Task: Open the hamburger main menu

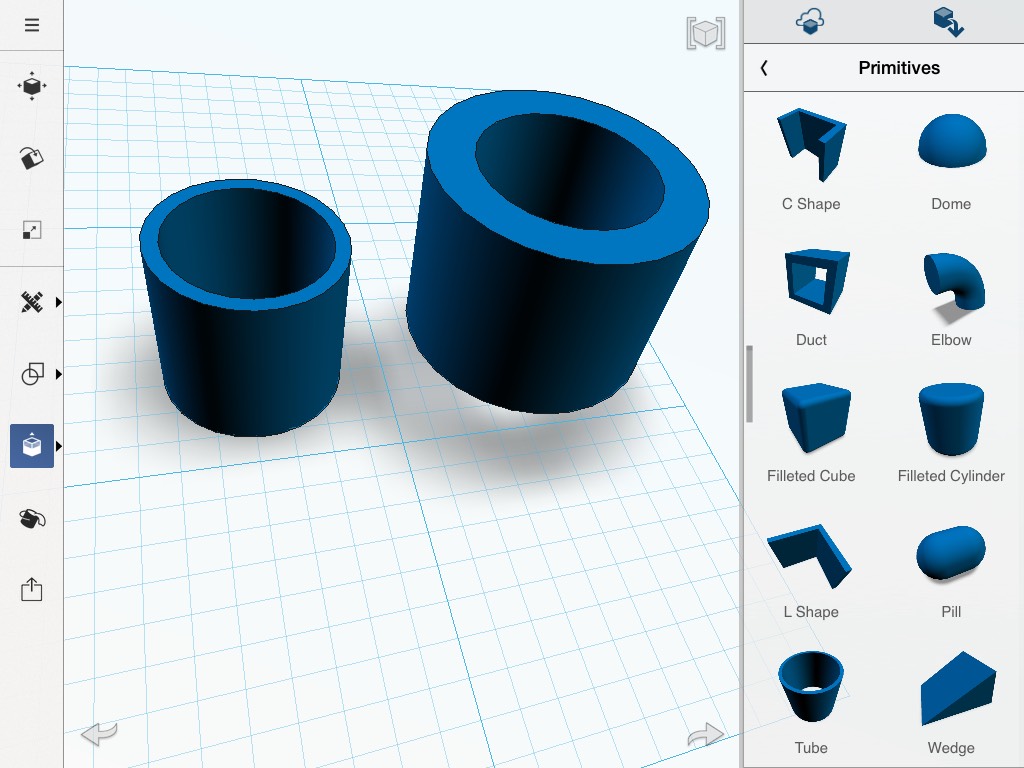Action: [31, 25]
